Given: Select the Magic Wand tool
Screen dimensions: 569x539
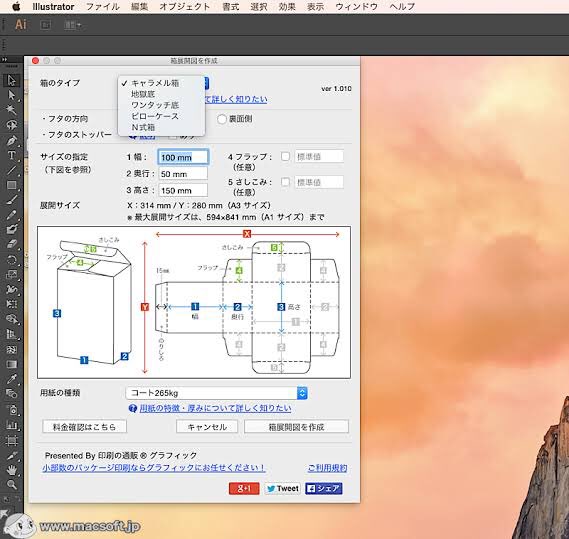Looking at the screenshot, I should pos(11,109).
